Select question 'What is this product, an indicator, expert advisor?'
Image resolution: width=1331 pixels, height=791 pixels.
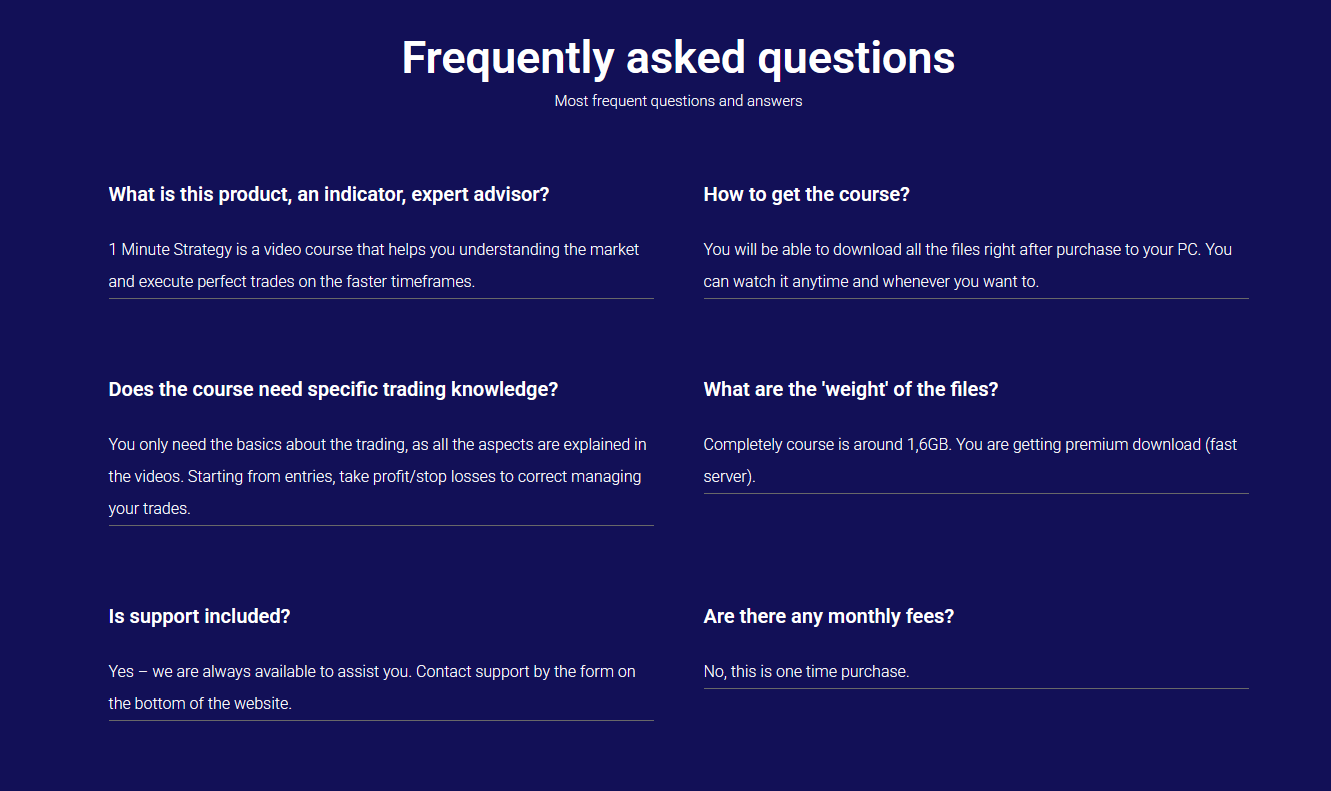(329, 194)
